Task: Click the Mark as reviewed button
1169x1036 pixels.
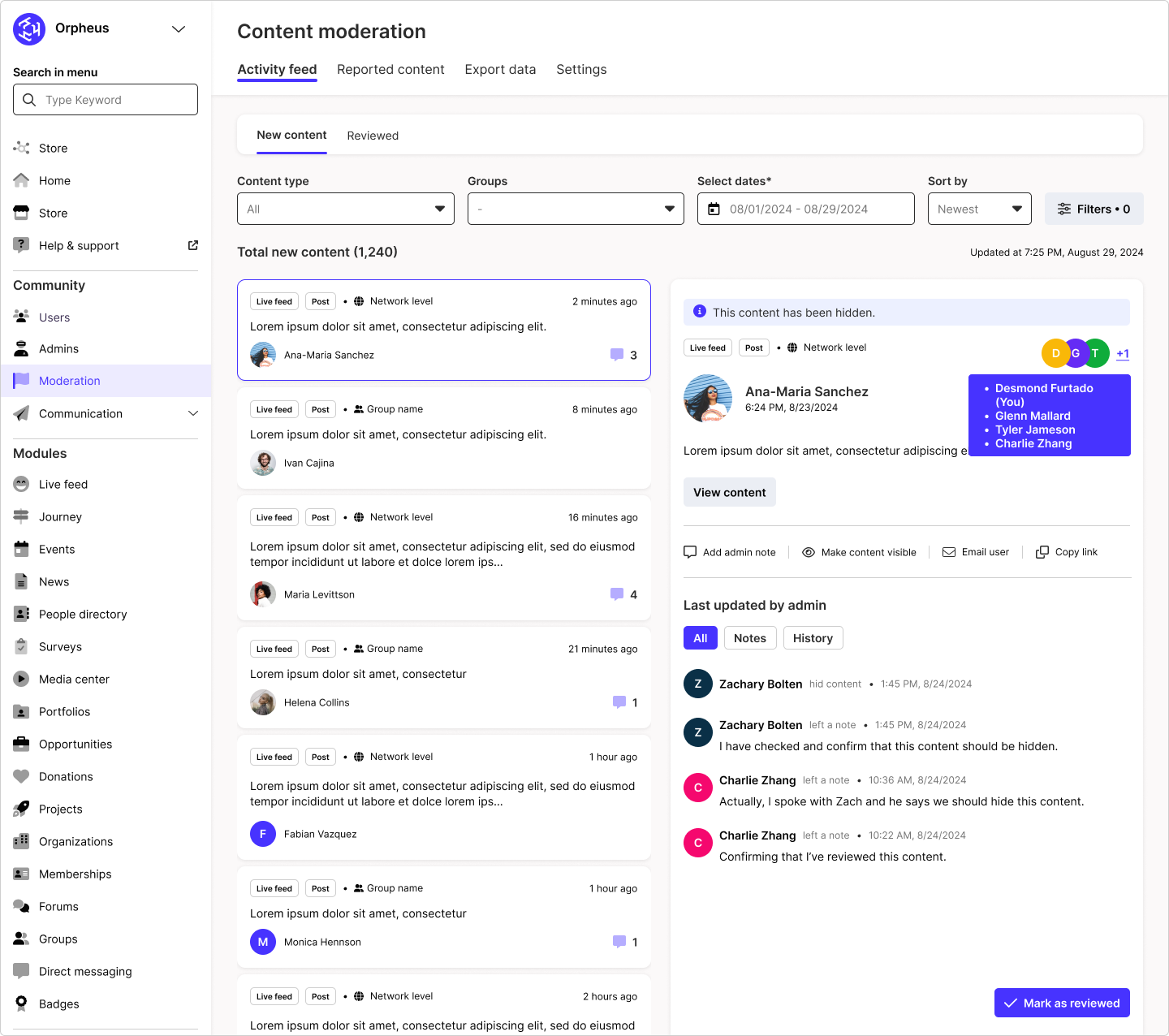Action: [x=1062, y=1003]
